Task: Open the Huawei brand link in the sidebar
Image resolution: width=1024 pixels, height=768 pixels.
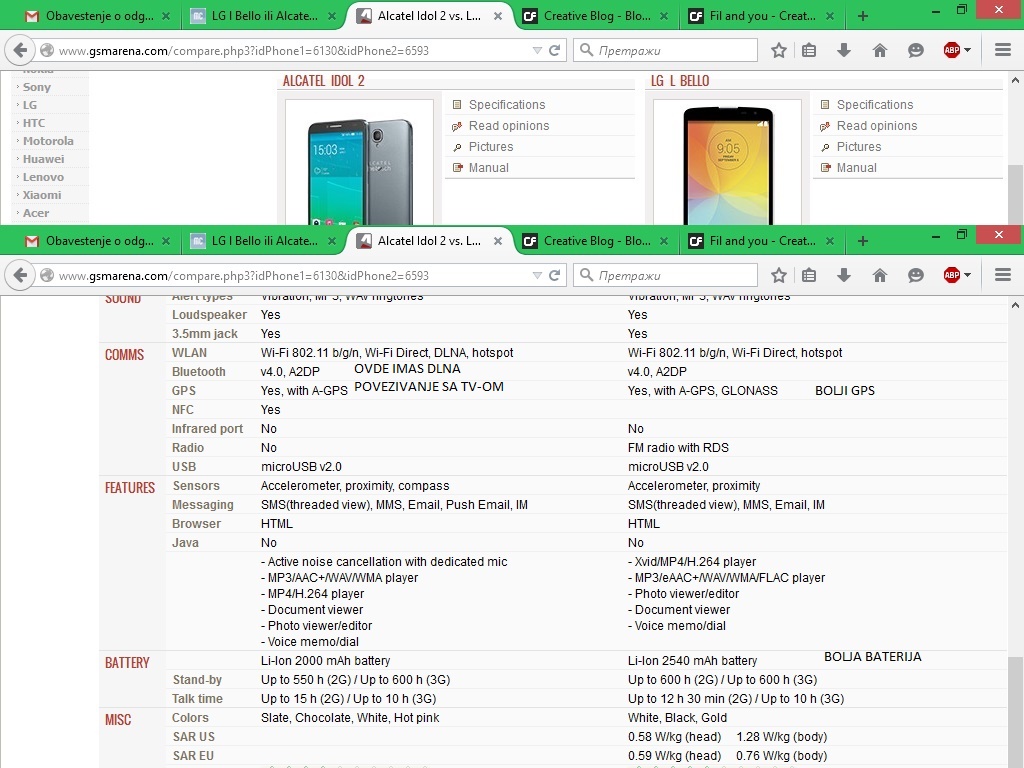Action: [44, 159]
